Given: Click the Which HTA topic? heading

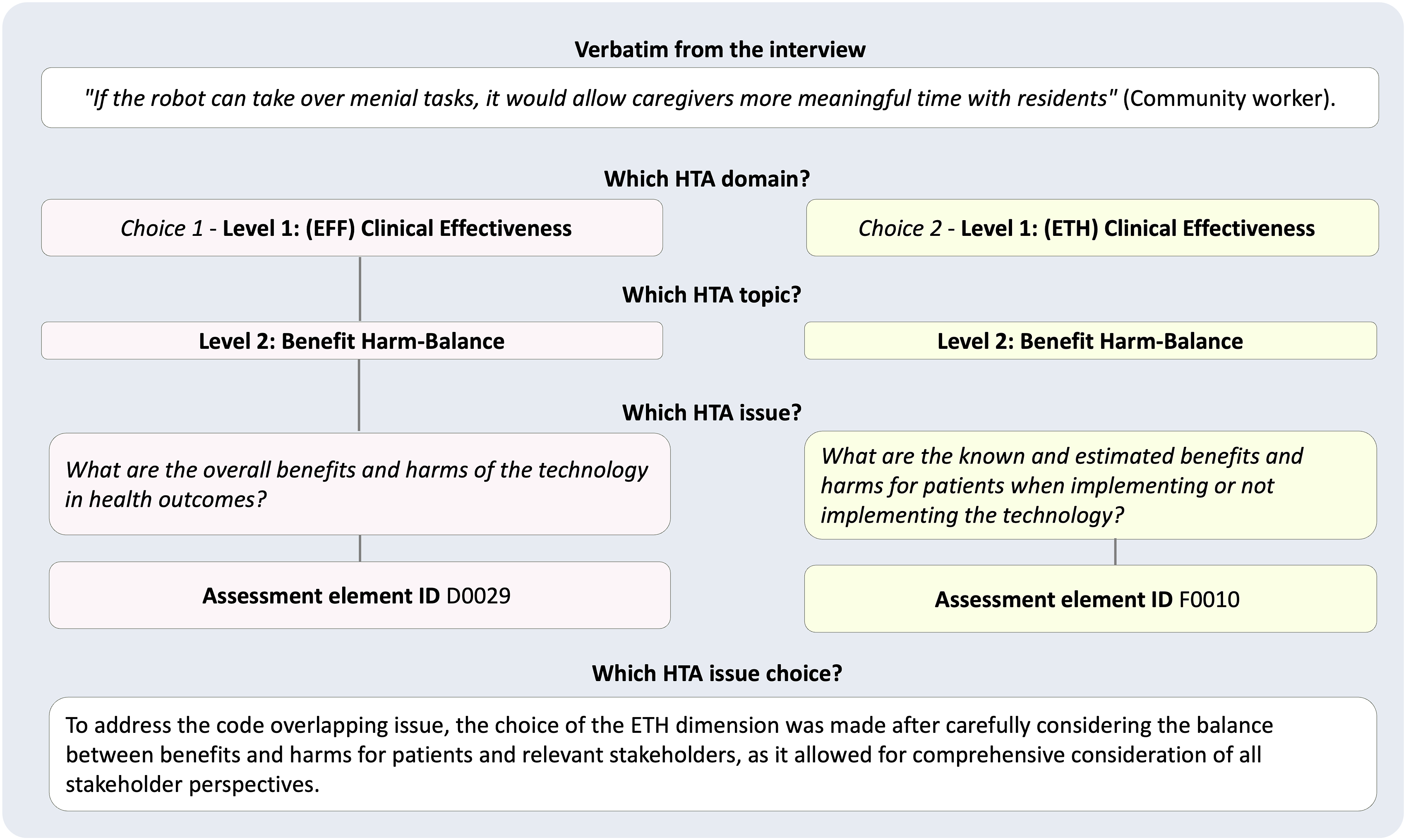Looking at the screenshot, I should coord(712,295).
